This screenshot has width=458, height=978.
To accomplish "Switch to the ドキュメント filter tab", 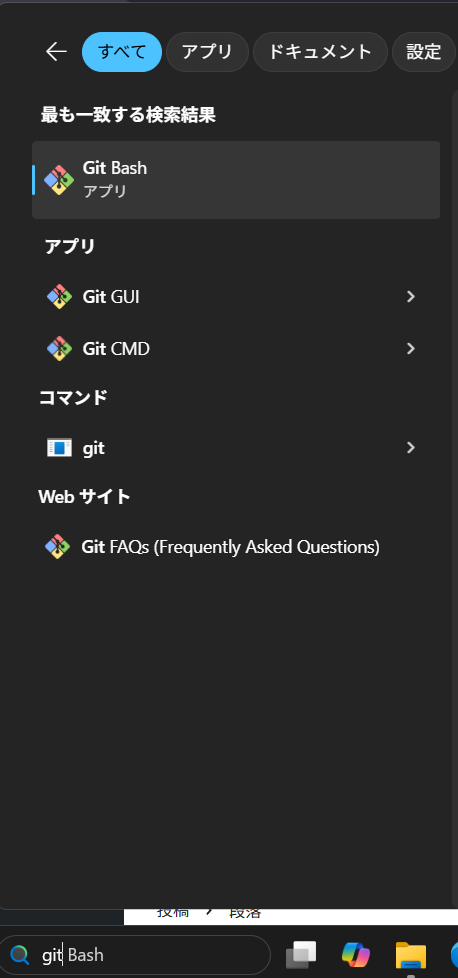I will click(320, 52).
